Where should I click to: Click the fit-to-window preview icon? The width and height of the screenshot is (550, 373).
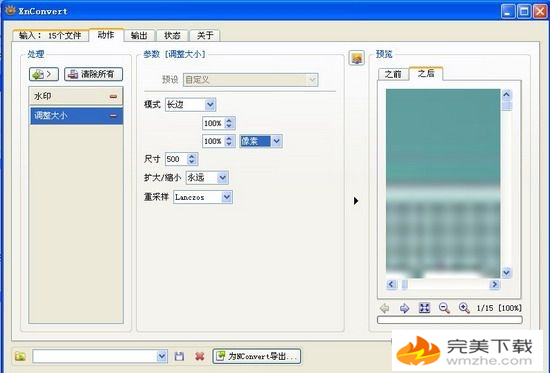click(x=424, y=308)
